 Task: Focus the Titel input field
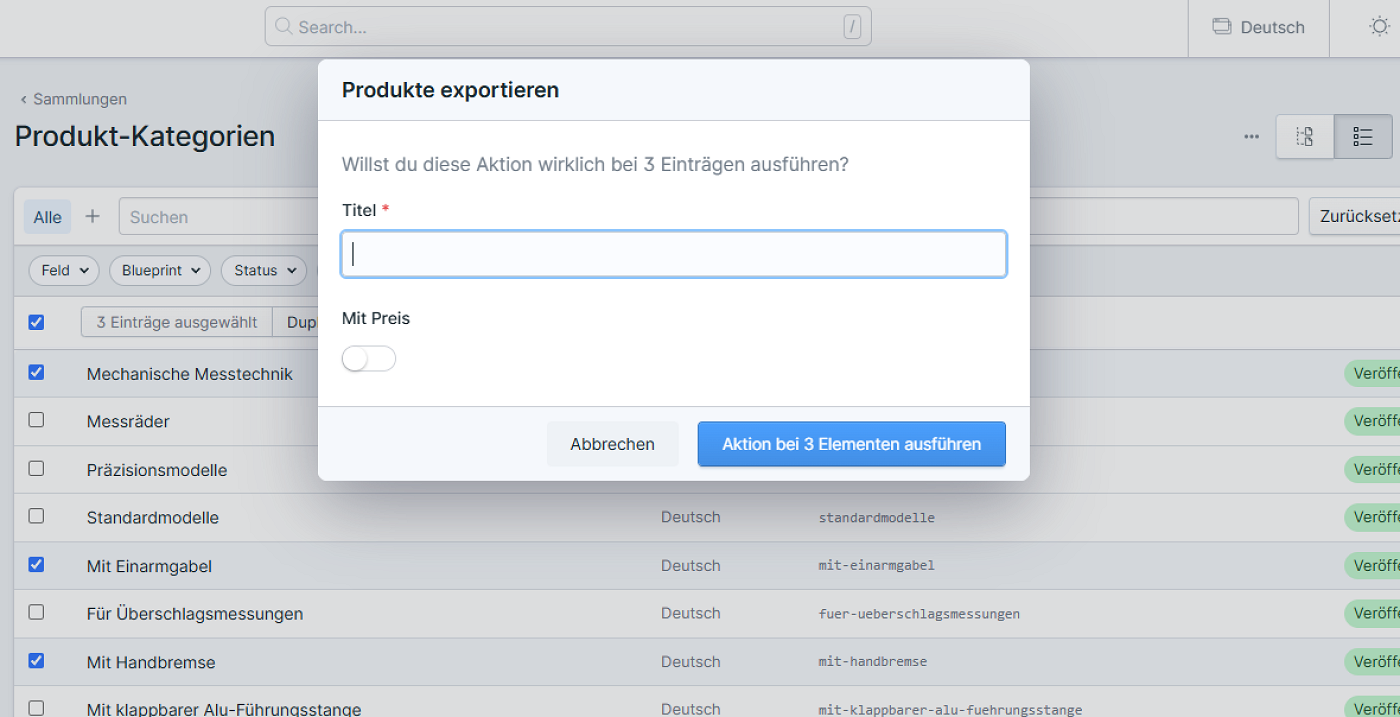coord(673,255)
